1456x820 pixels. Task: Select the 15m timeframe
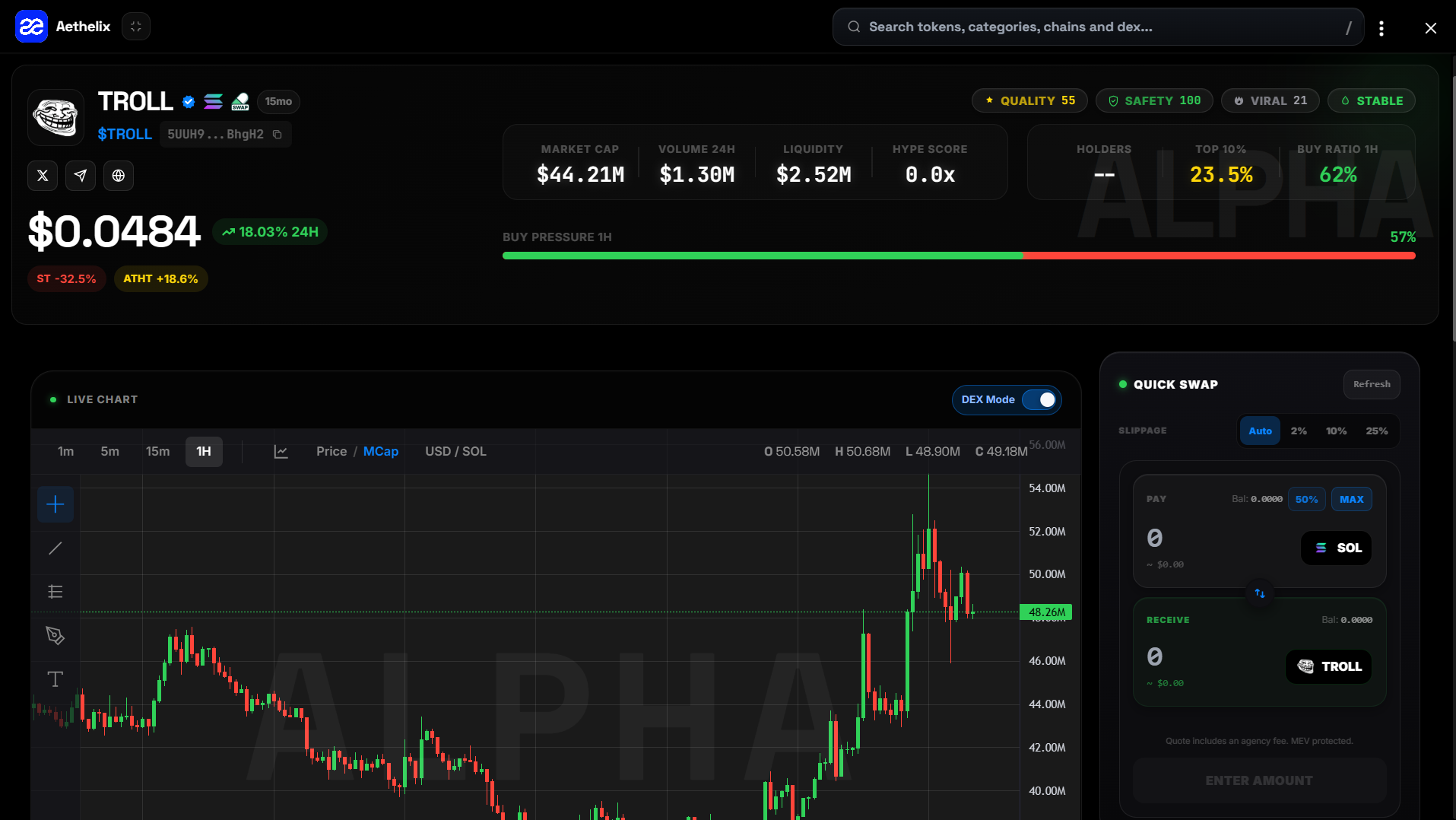click(x=158, y=452)
